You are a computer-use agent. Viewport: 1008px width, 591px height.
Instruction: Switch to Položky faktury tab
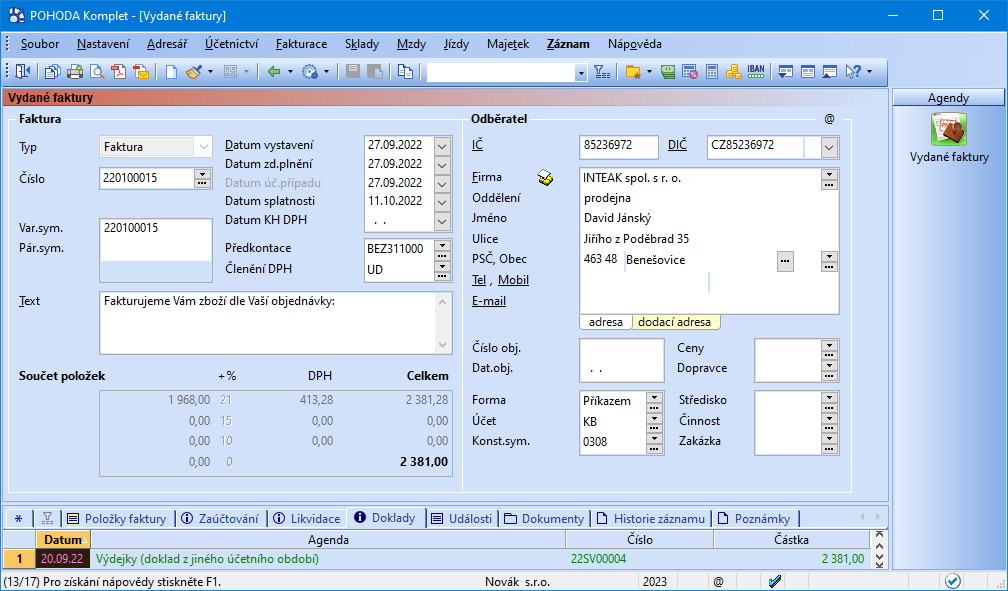(x=118, y=518)
